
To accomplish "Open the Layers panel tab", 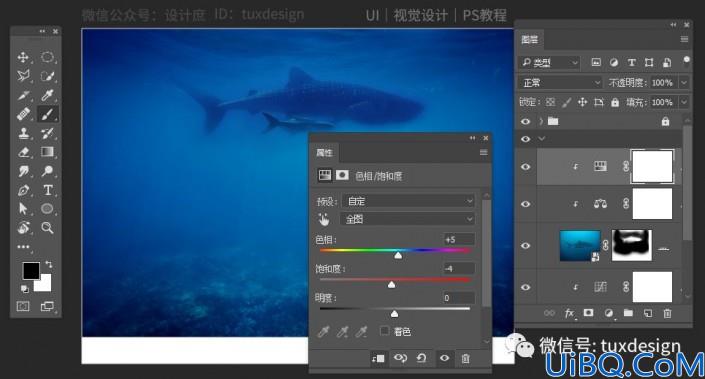I will pyautogui.click(x=530, y=40).
